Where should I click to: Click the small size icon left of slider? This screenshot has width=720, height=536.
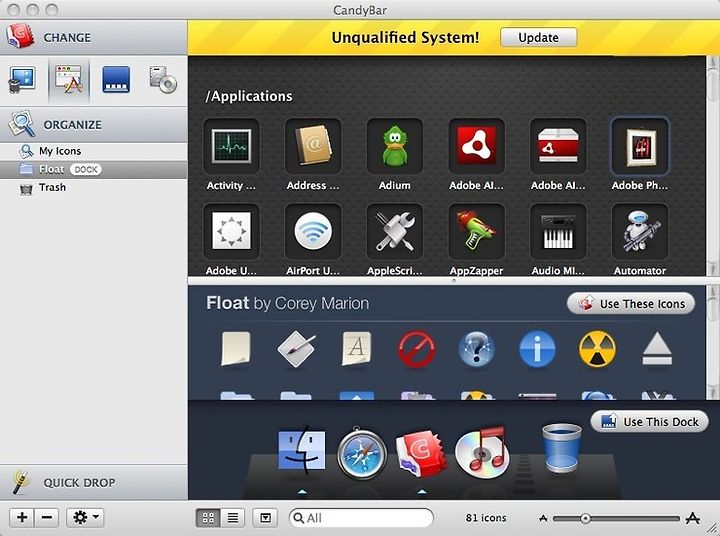(543, 519)
